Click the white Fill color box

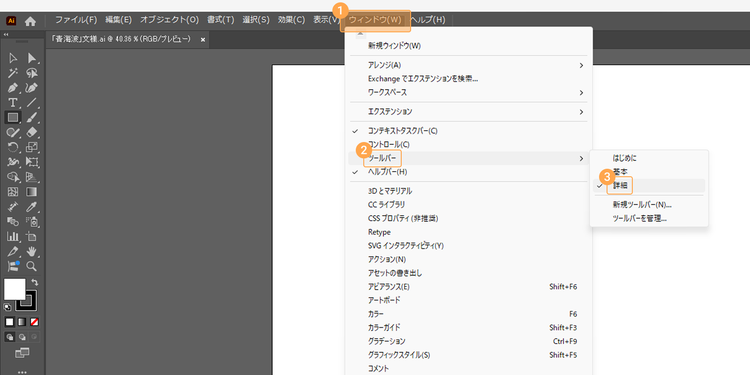tap(14, 289)
